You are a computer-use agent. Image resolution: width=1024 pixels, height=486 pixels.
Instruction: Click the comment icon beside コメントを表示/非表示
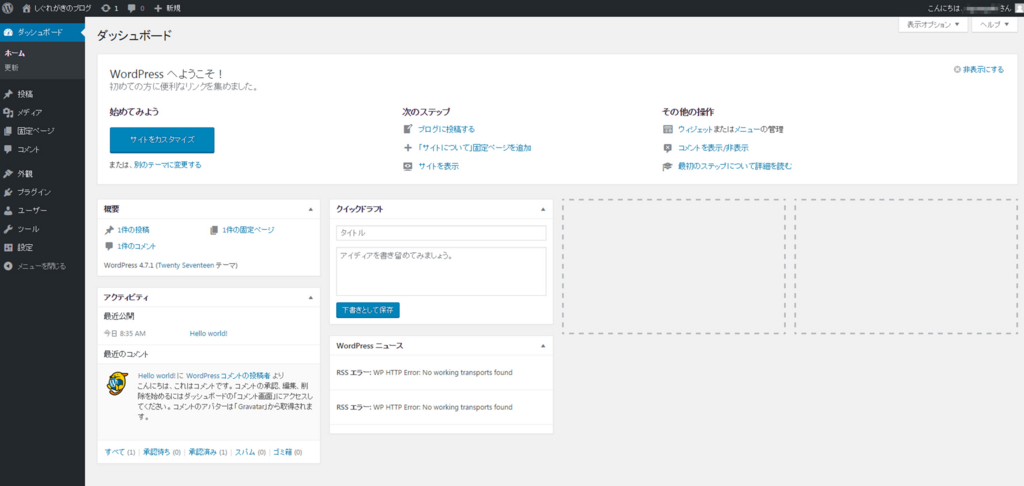click(667, 148)
